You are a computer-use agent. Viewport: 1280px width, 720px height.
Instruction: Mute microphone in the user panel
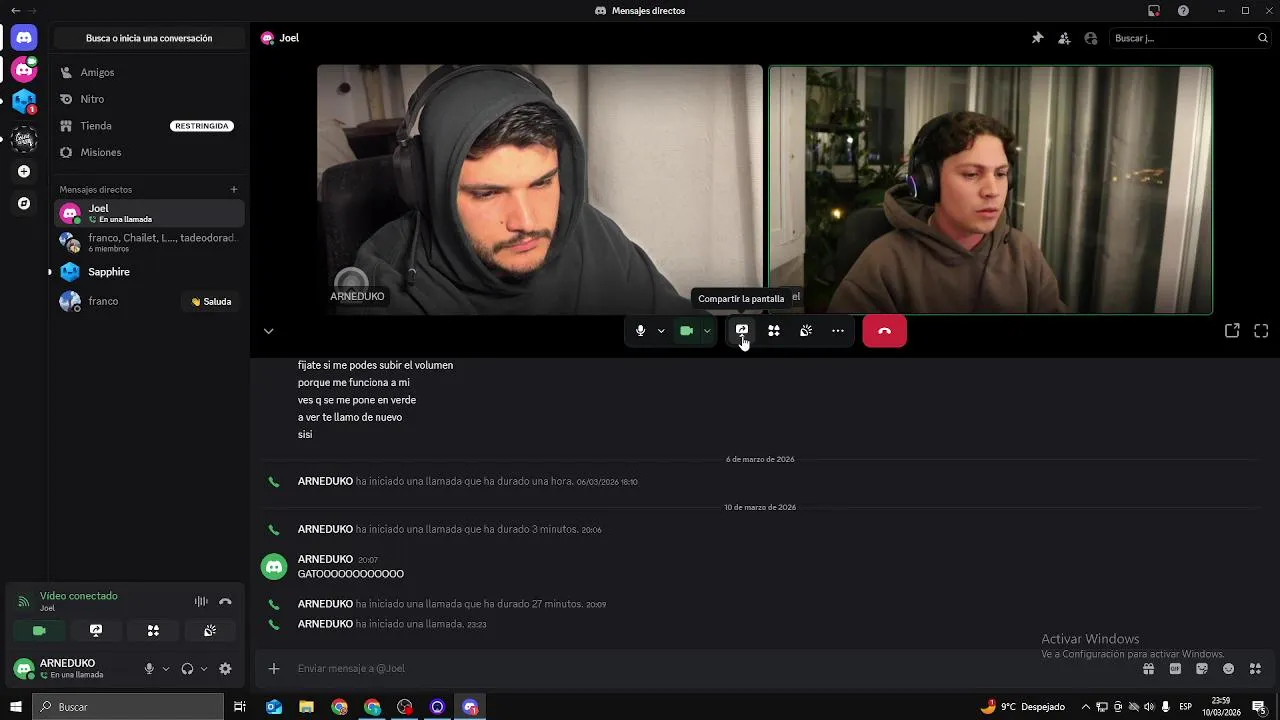[x=149, y=669]
